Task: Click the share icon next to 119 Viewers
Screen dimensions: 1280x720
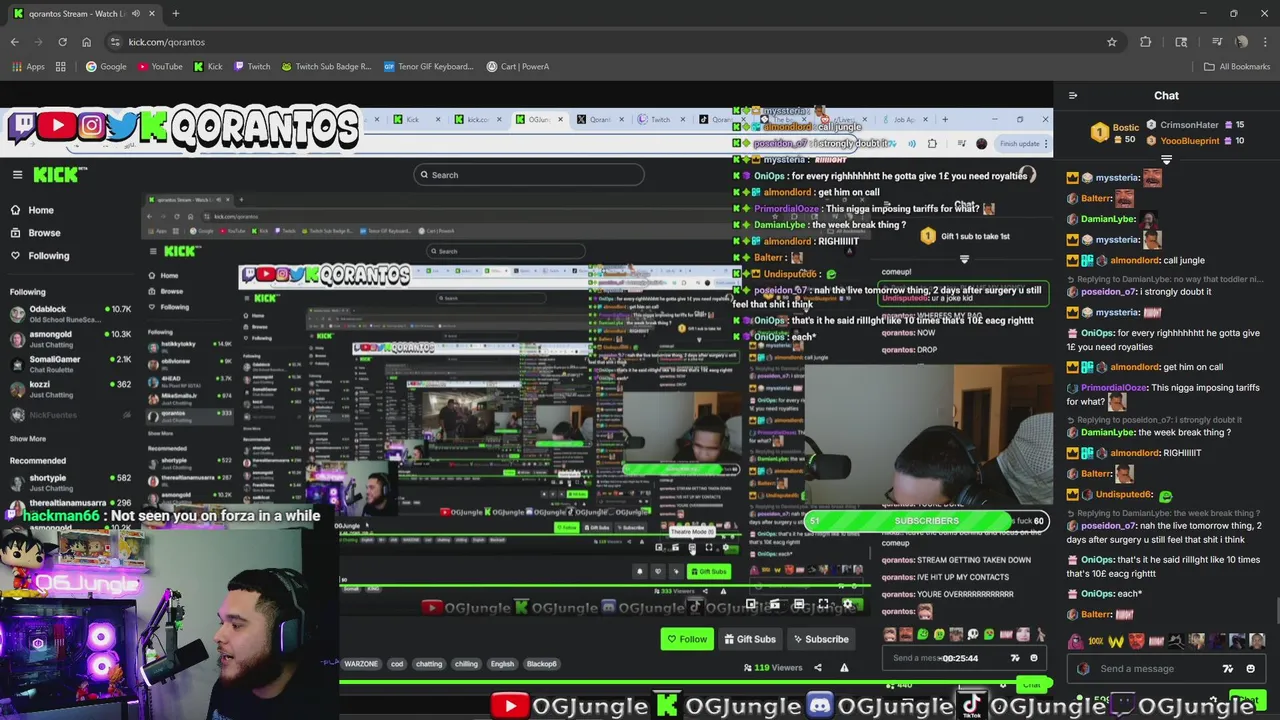Action: click(x=817, y=668)
